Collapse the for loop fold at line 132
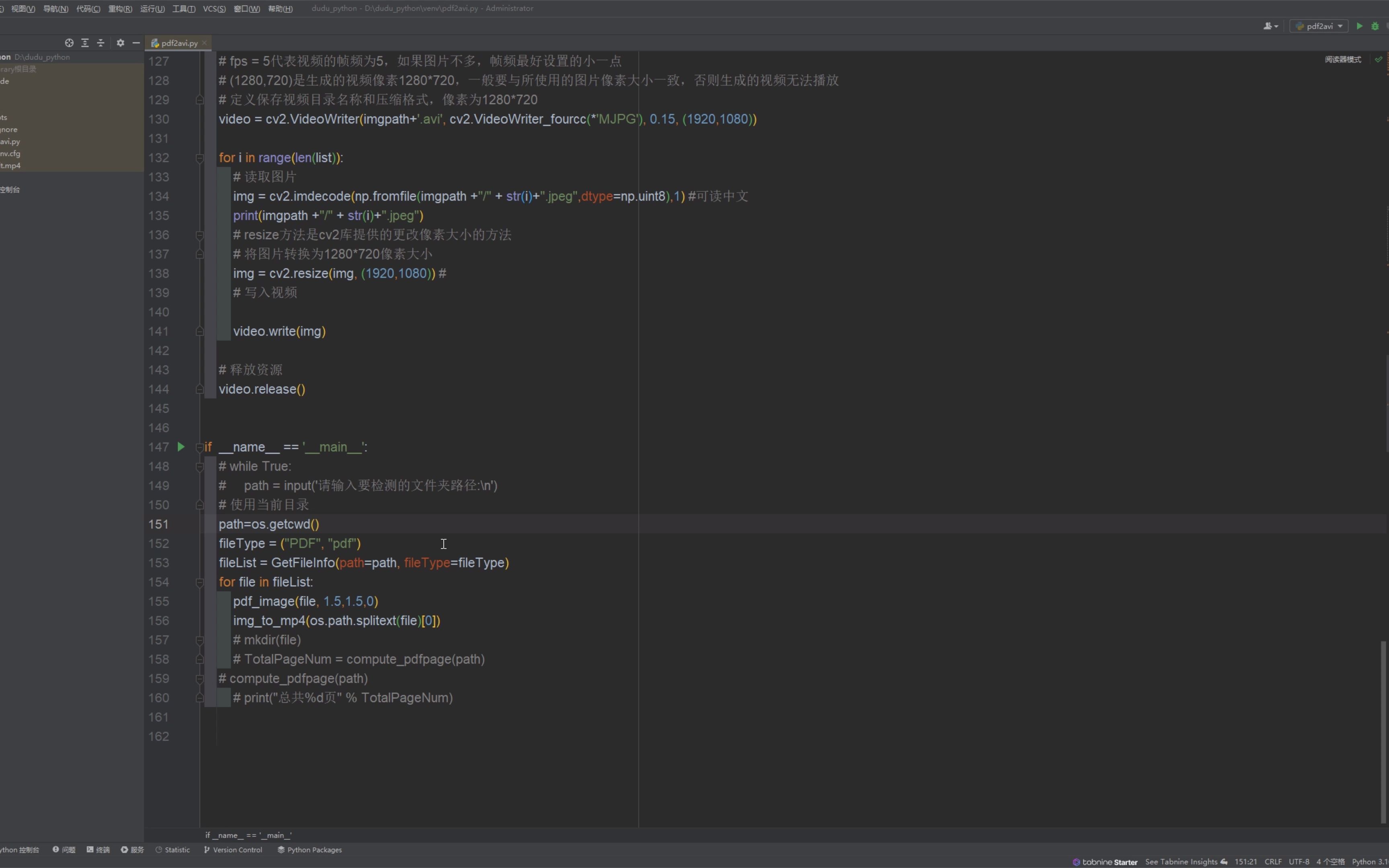 200,158
